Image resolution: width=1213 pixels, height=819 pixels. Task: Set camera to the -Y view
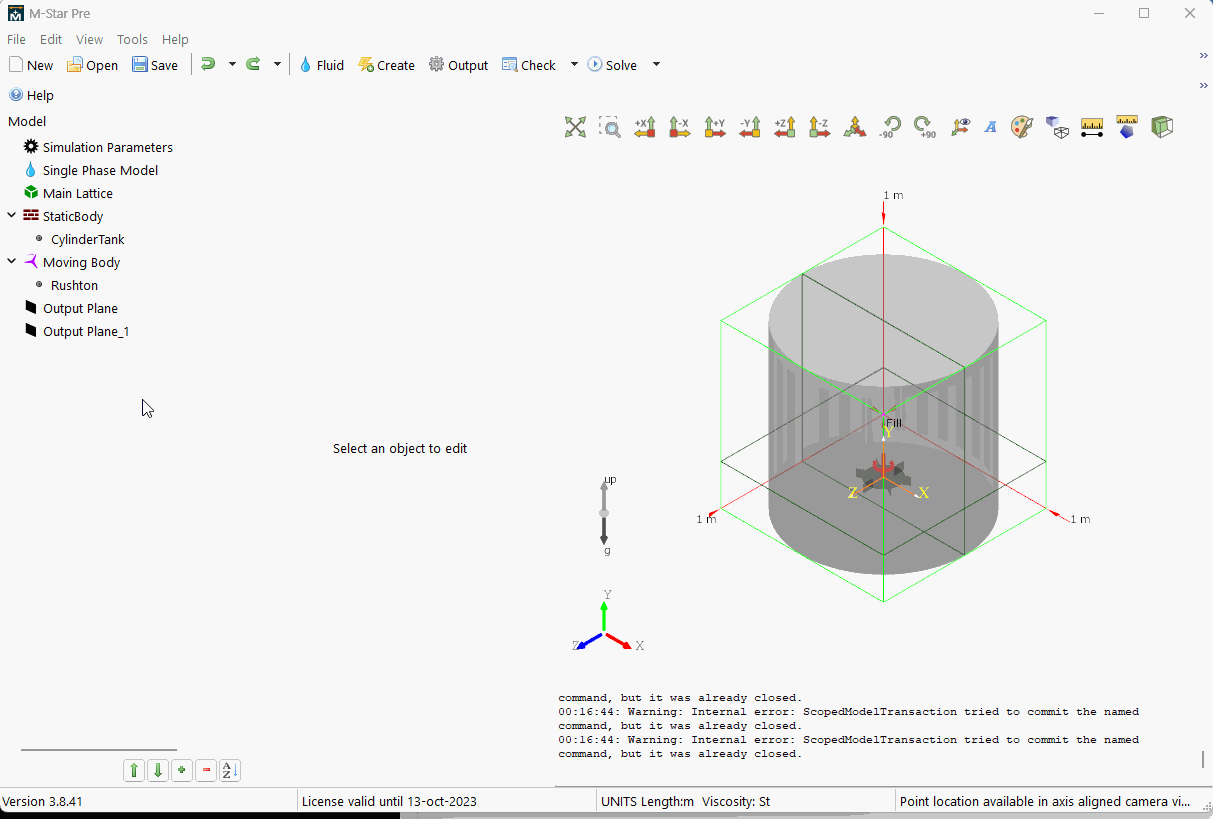pyautogui.click(x=750, y=127)
